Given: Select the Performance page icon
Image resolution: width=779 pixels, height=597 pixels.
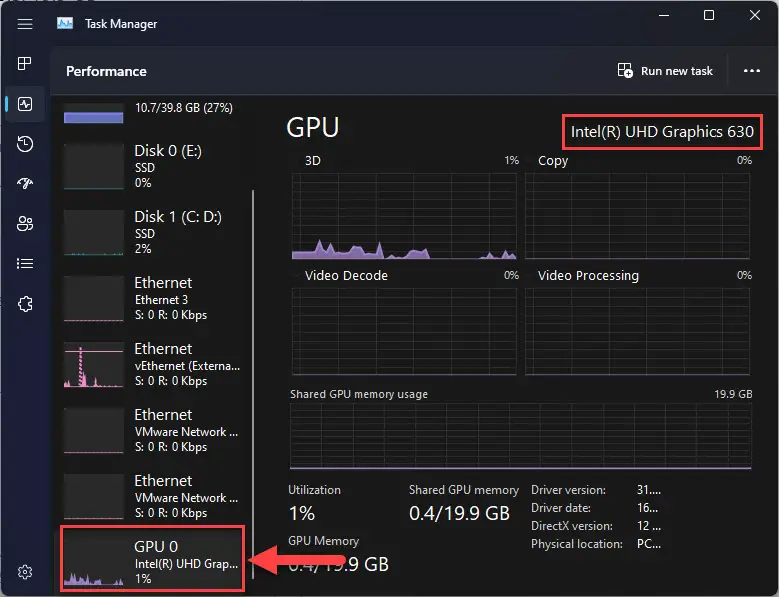Looking at the screenshot, I should 25,104.
